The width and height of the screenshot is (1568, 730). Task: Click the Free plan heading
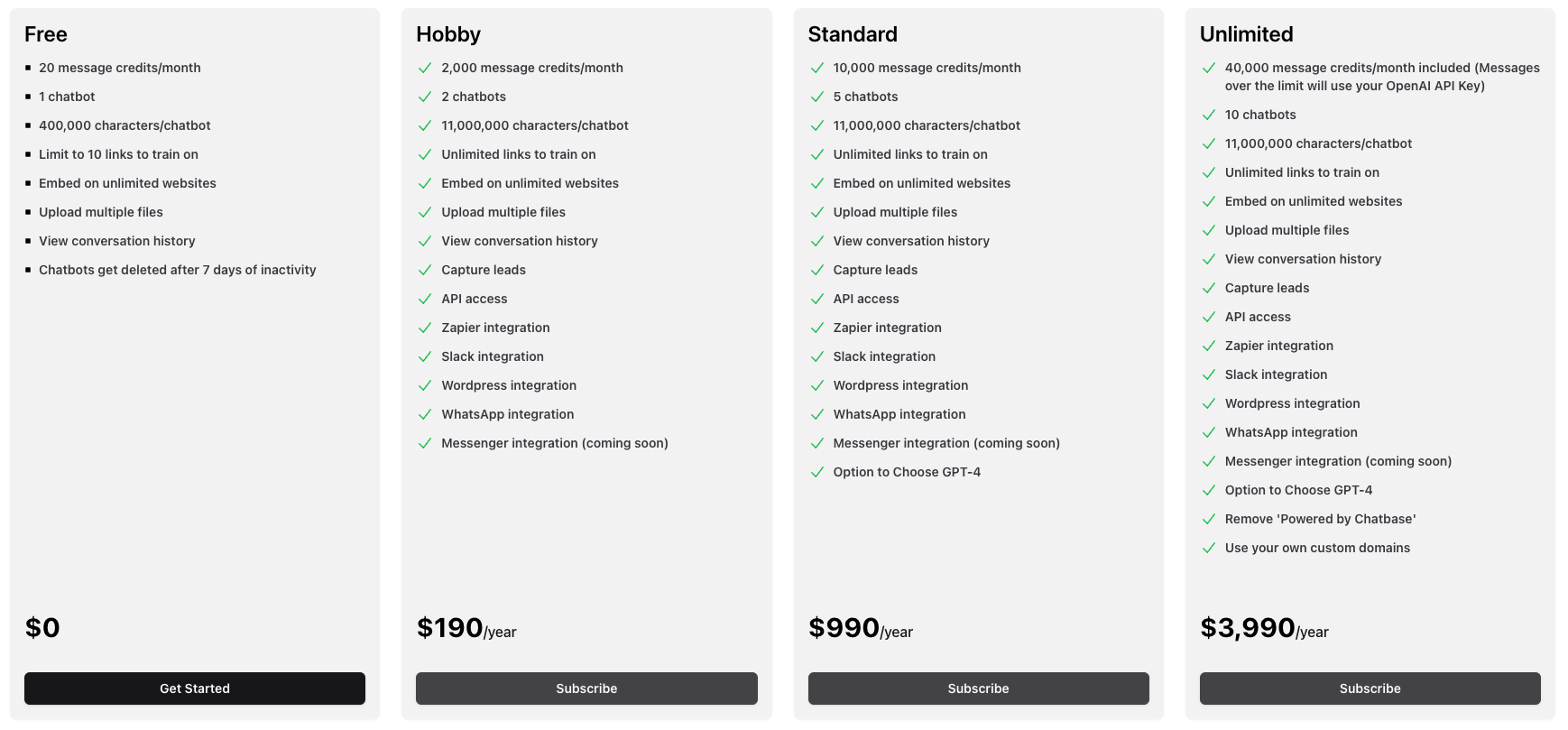pyautogui.click(x=46, y=34)
